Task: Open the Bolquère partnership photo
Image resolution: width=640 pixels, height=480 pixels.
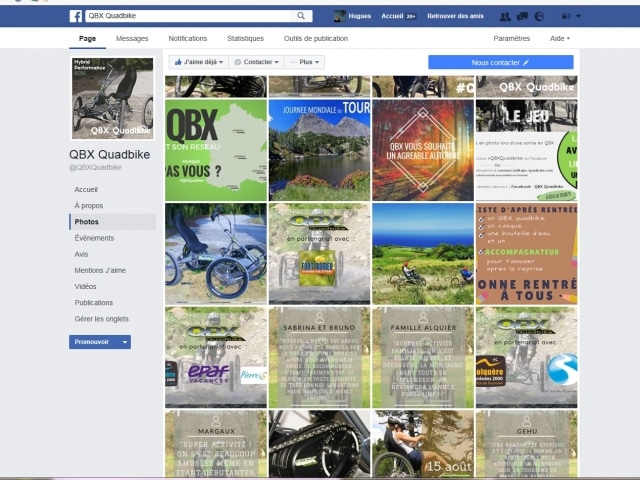Action: [527, 358]
